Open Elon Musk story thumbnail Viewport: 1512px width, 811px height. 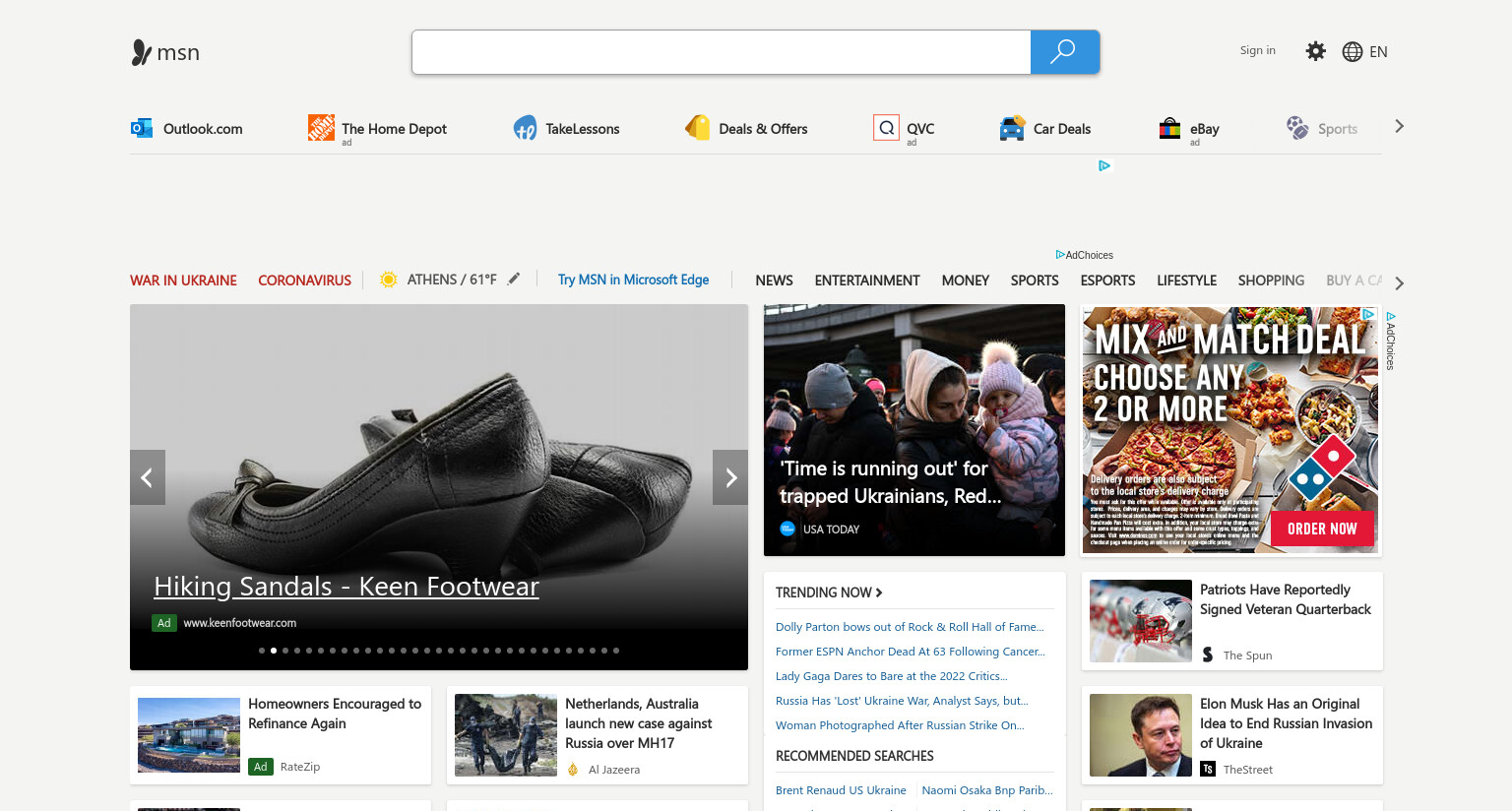(1141, 735)
